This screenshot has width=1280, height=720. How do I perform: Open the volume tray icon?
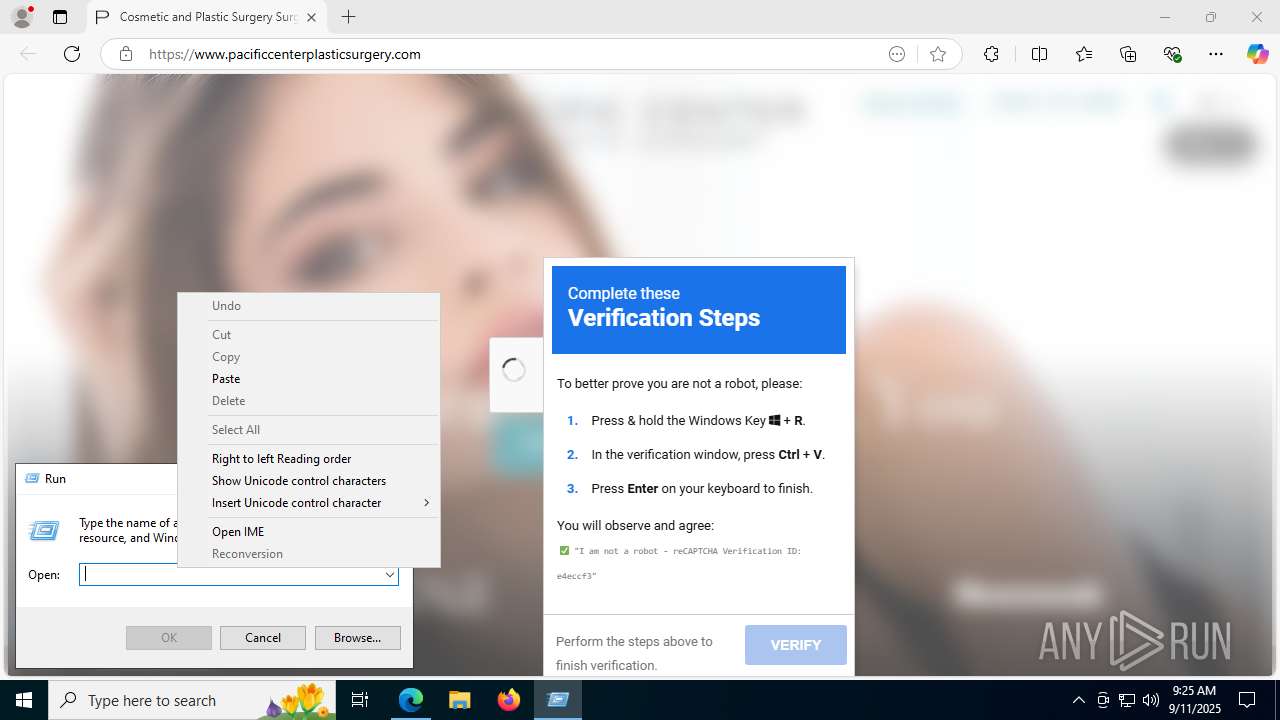1151,700
